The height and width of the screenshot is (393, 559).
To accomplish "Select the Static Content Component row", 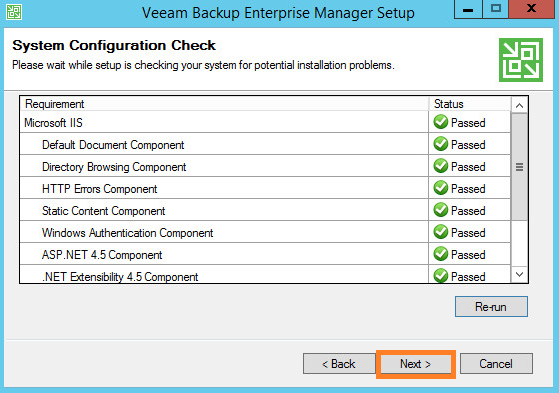I will point(265,210).
